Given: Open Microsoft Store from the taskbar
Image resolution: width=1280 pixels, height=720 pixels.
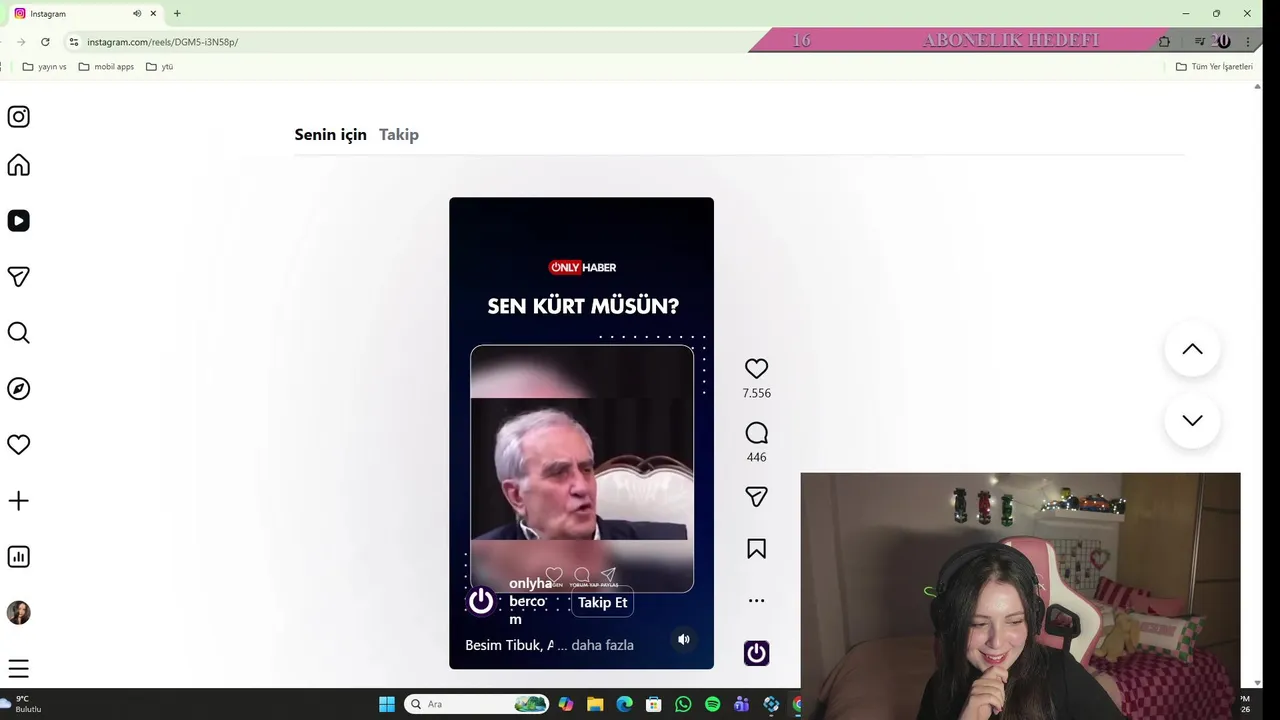Looking at the screenshot, I should tap(653, 704).
